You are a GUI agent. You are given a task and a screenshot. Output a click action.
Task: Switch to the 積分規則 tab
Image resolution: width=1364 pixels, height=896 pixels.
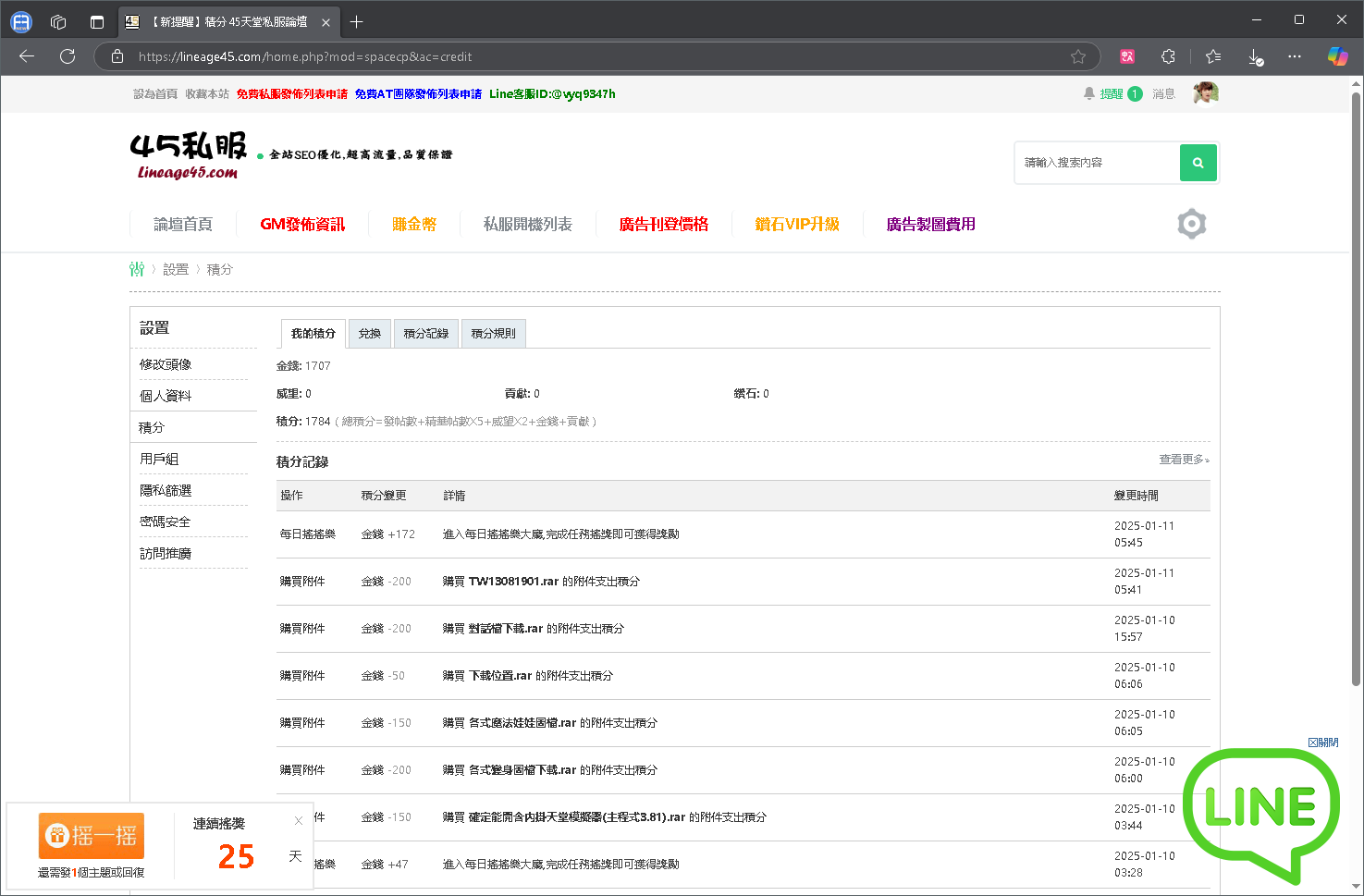[494, 334]
